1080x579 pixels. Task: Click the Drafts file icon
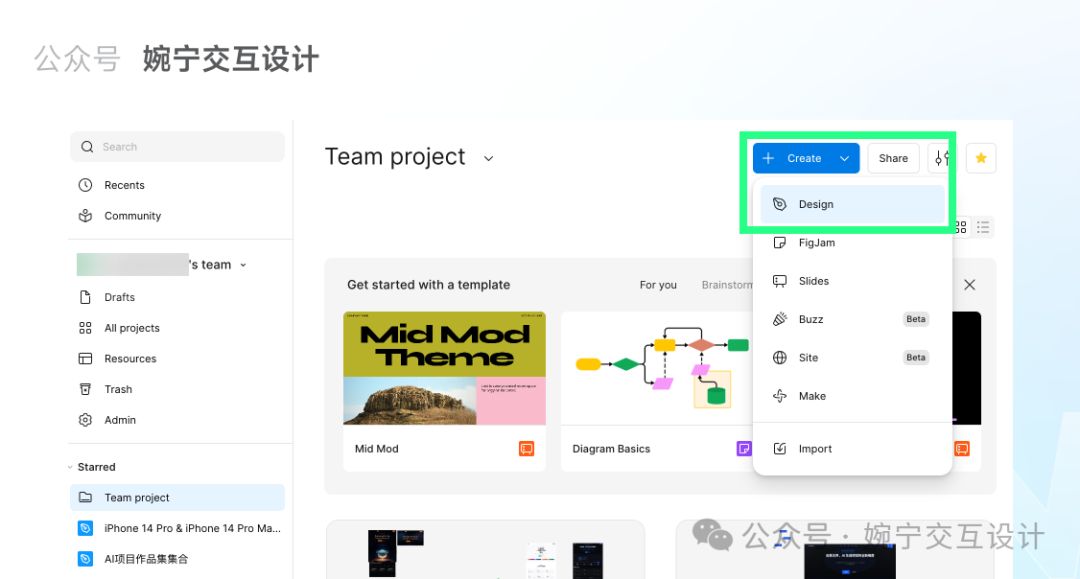click(x=85, y=297)
